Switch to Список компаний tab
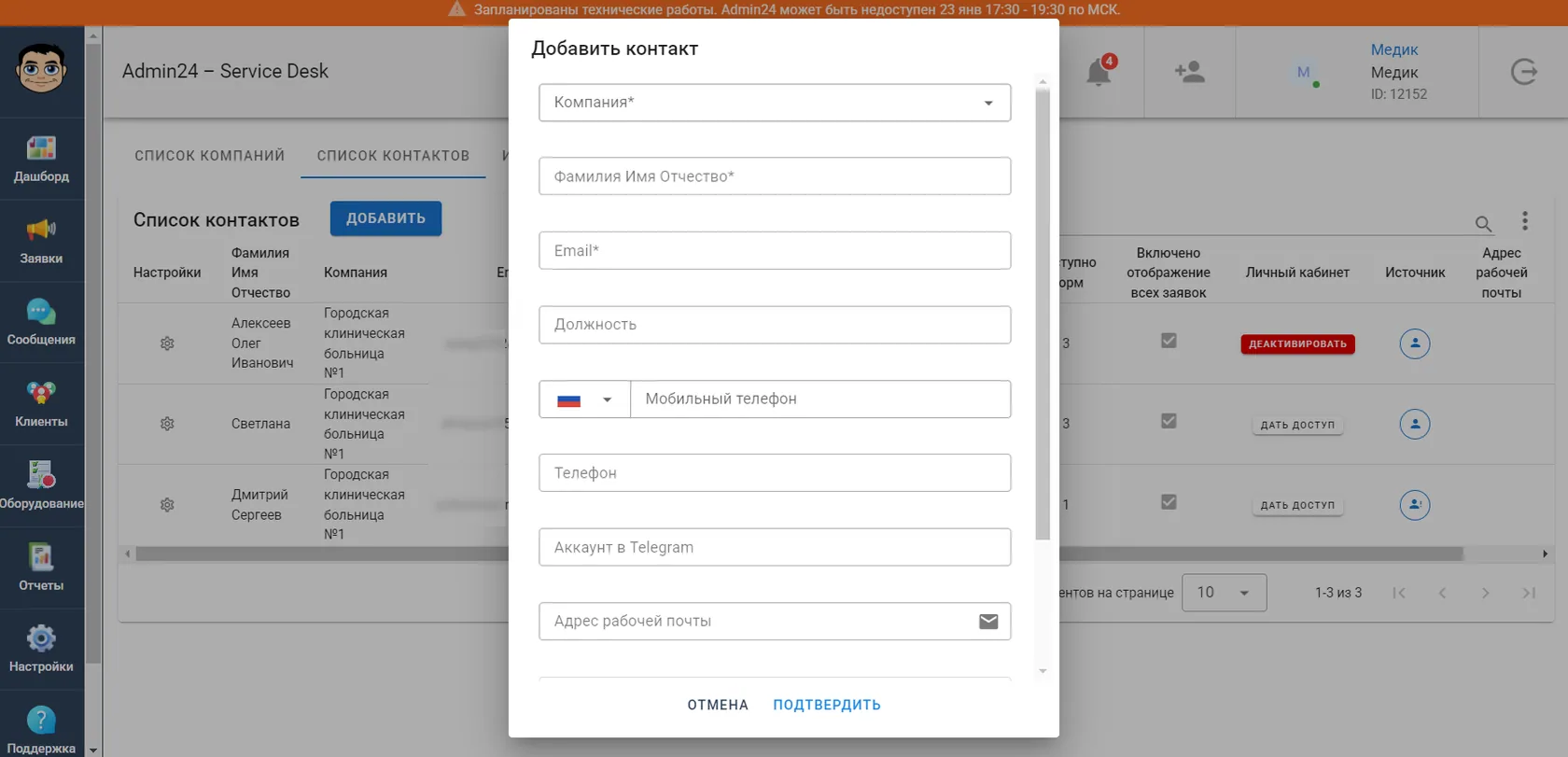This screenshot has width=1568, height=757. click(x=209, y=156)
